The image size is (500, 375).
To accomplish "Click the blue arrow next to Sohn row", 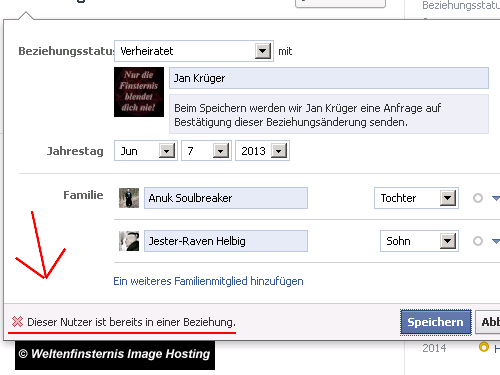I will [x=496, y=241].
